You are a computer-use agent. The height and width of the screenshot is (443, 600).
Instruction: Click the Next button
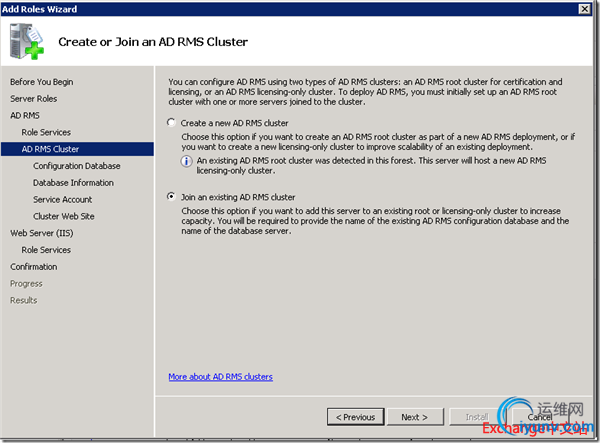[415, 417]
